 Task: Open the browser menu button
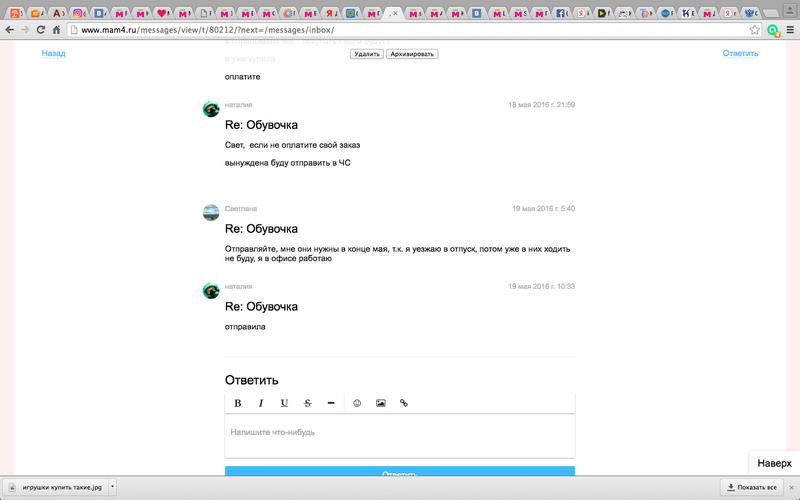[789, 30]
